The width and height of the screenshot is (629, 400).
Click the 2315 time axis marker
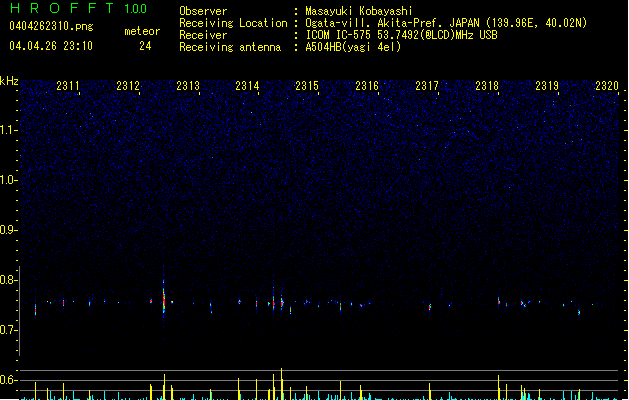point(307,86)
